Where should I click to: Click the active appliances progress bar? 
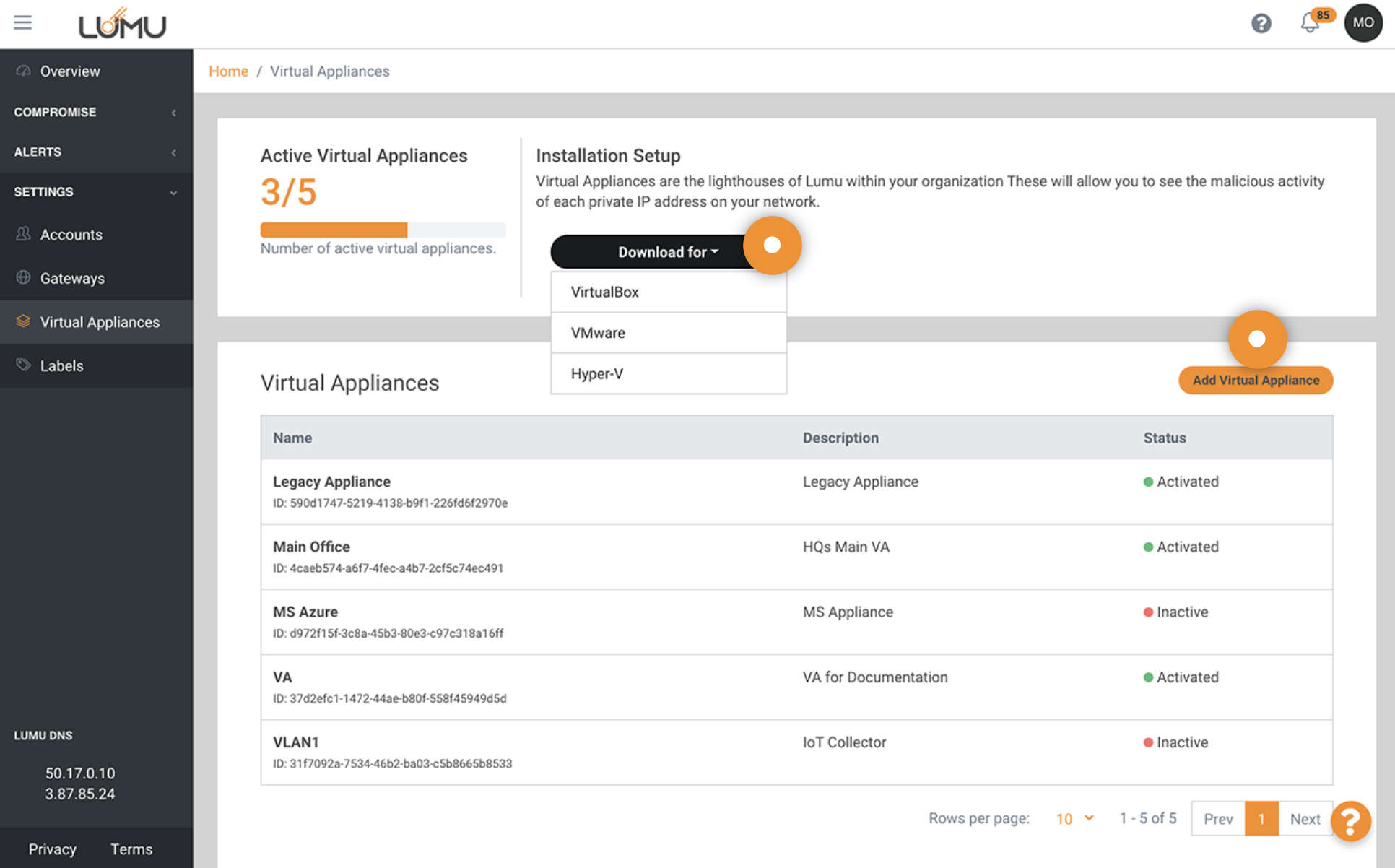tap(383, 230)
